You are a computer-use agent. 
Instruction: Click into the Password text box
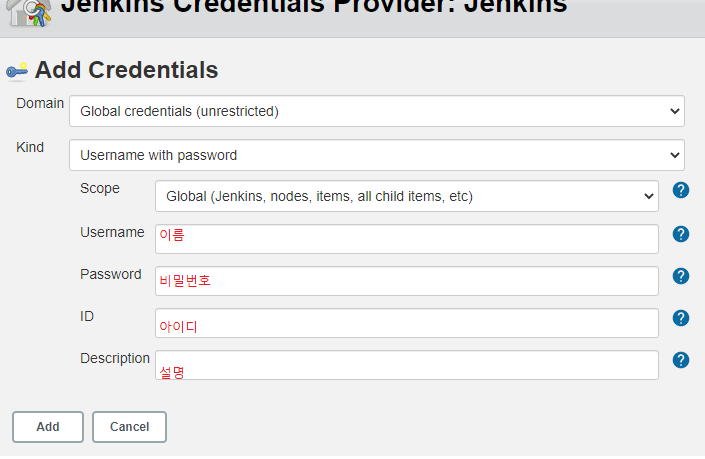tap(407, 281)
